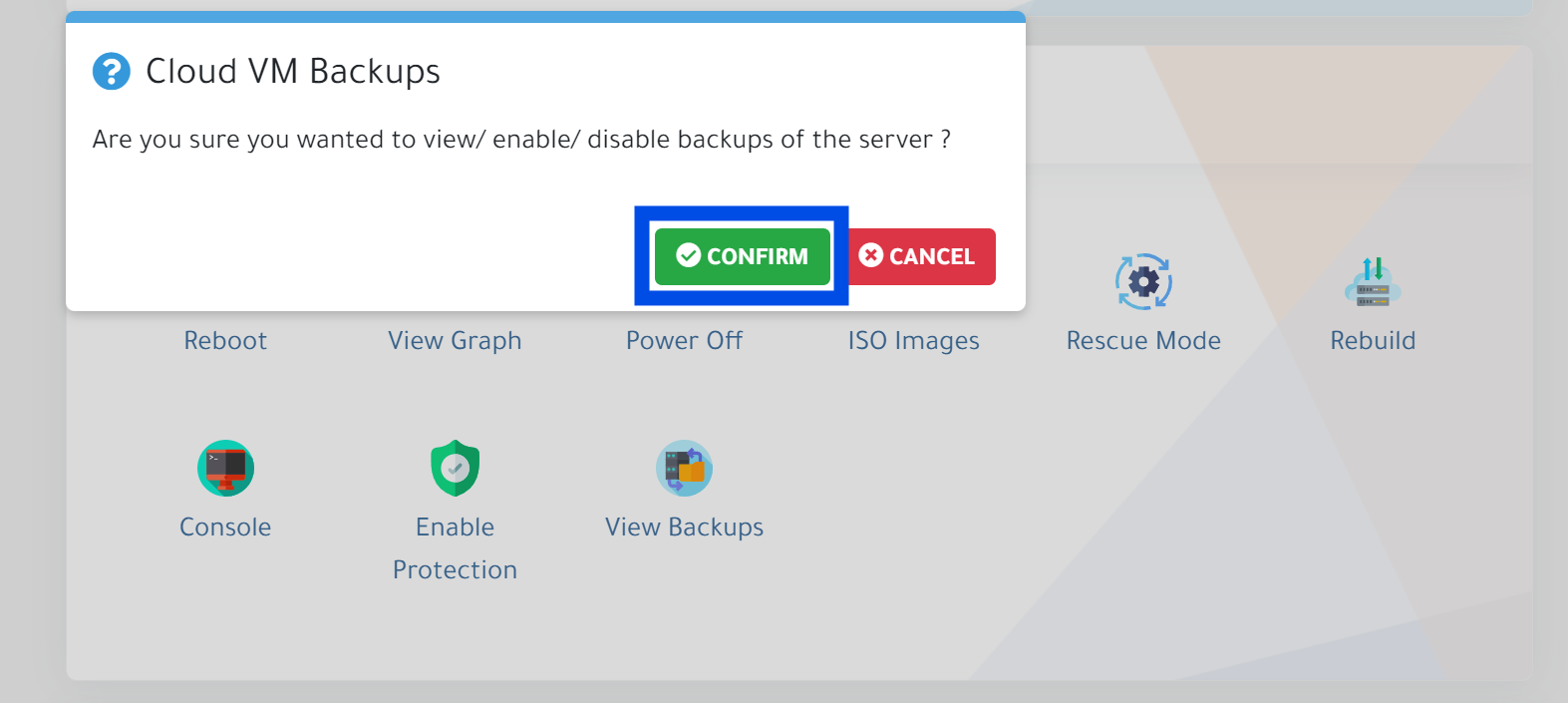Open Rescue Mode via its gear icon
This screenshot has width=1568, height=703.
click(1143, 282)
